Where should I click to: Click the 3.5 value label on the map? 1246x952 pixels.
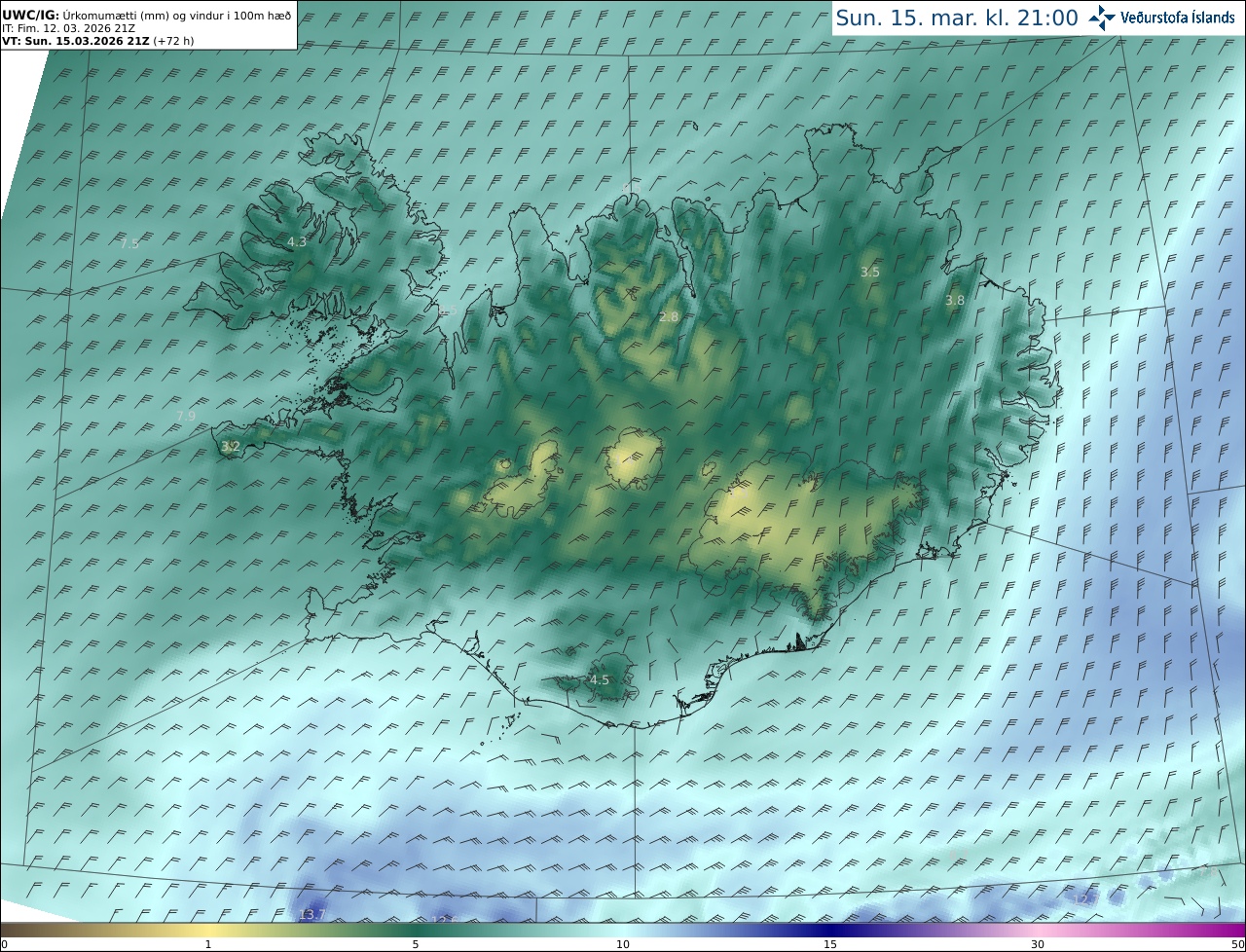(870, 273)
